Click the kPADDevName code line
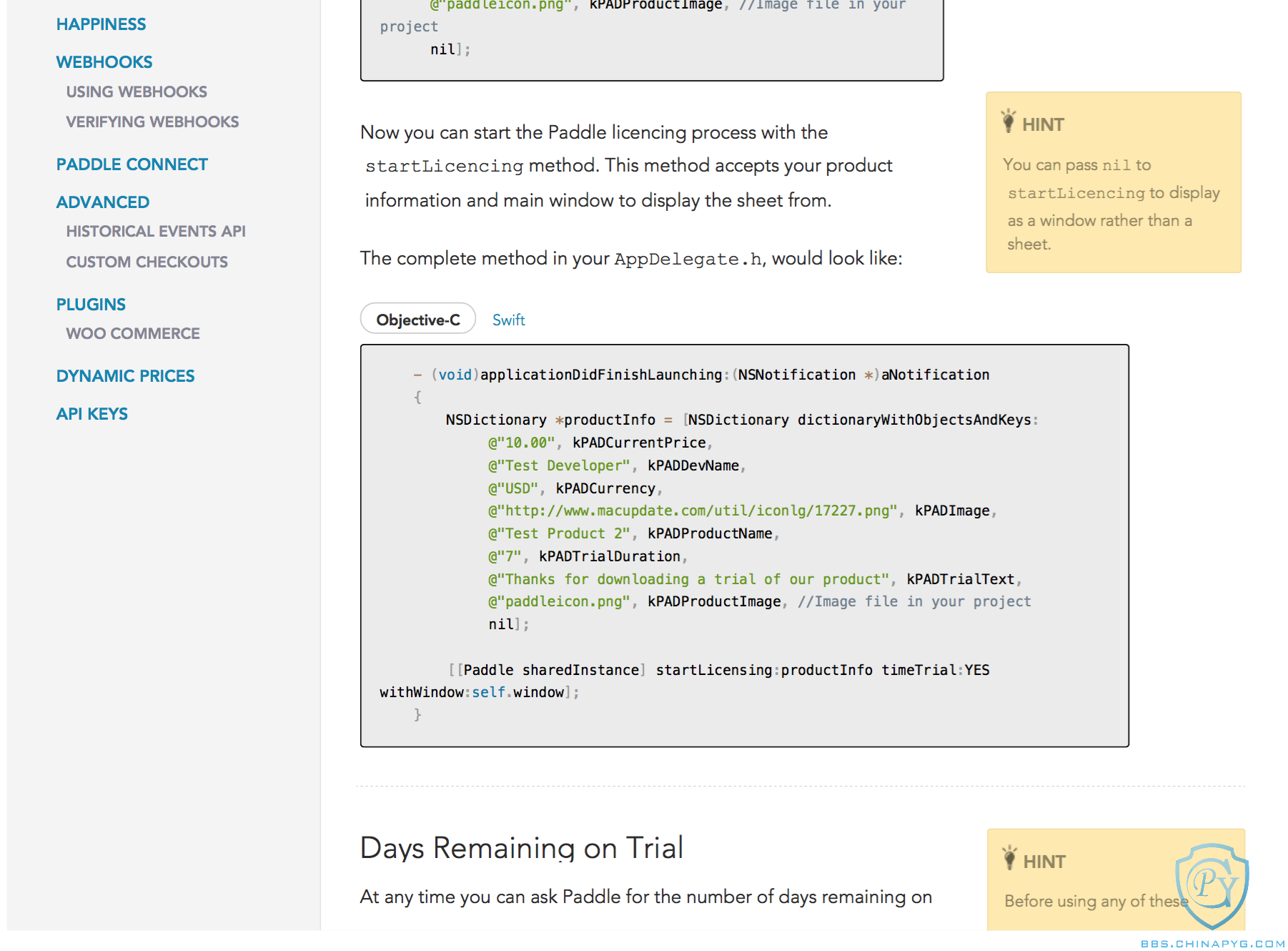The image size is (1288, 951). [617, 465]
